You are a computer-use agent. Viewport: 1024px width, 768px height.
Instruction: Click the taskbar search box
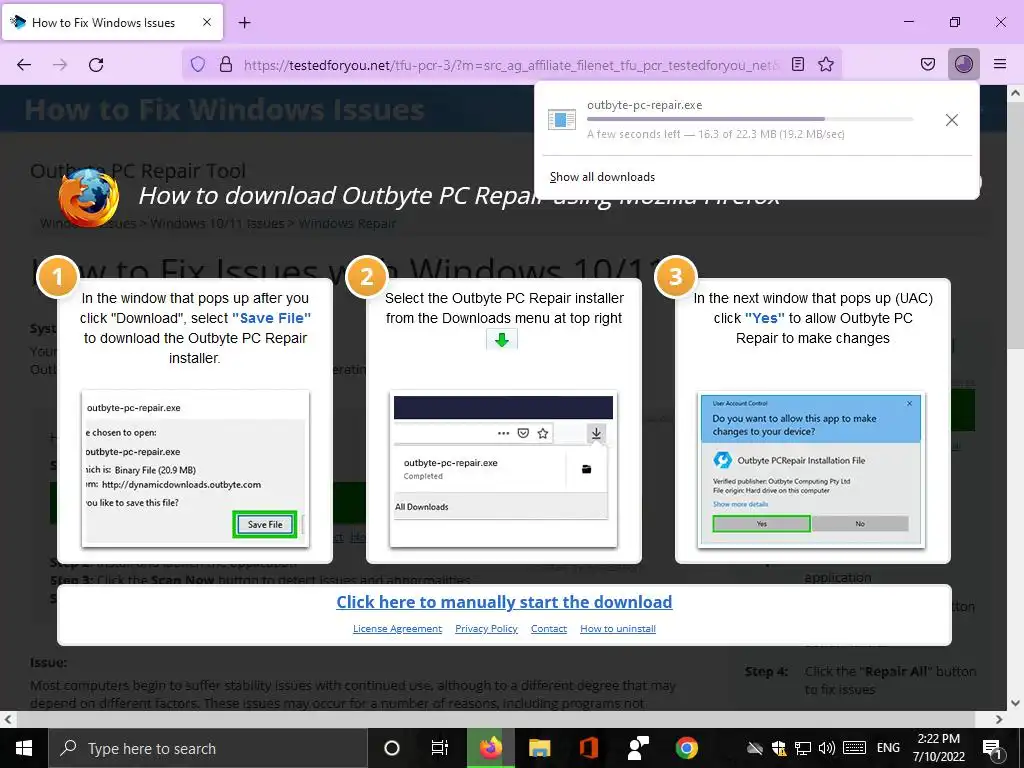click(x=208, y=748)
